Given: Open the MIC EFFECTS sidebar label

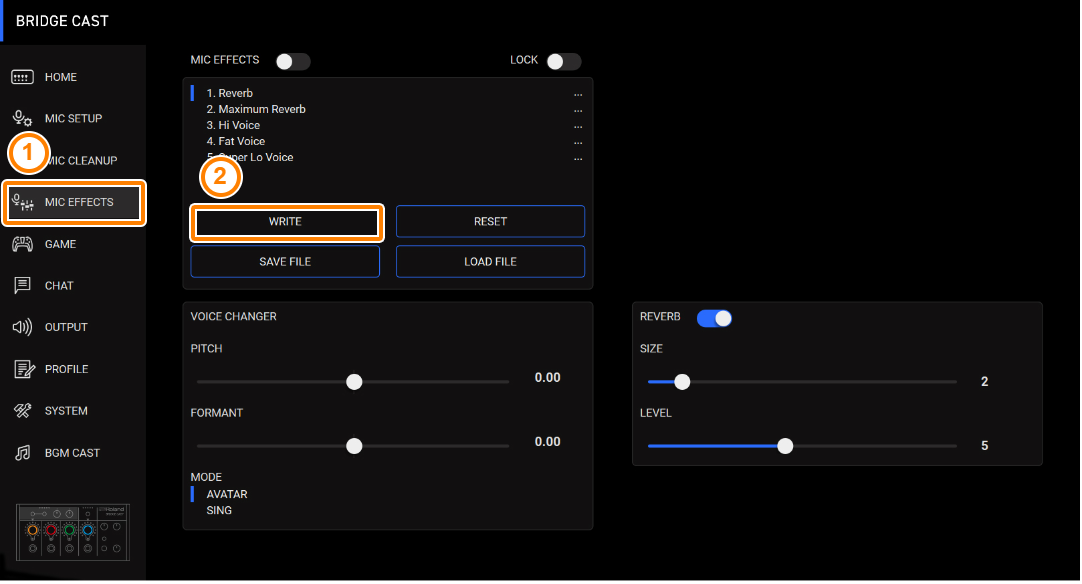Looking at the screenshot, I should point(79,202).
